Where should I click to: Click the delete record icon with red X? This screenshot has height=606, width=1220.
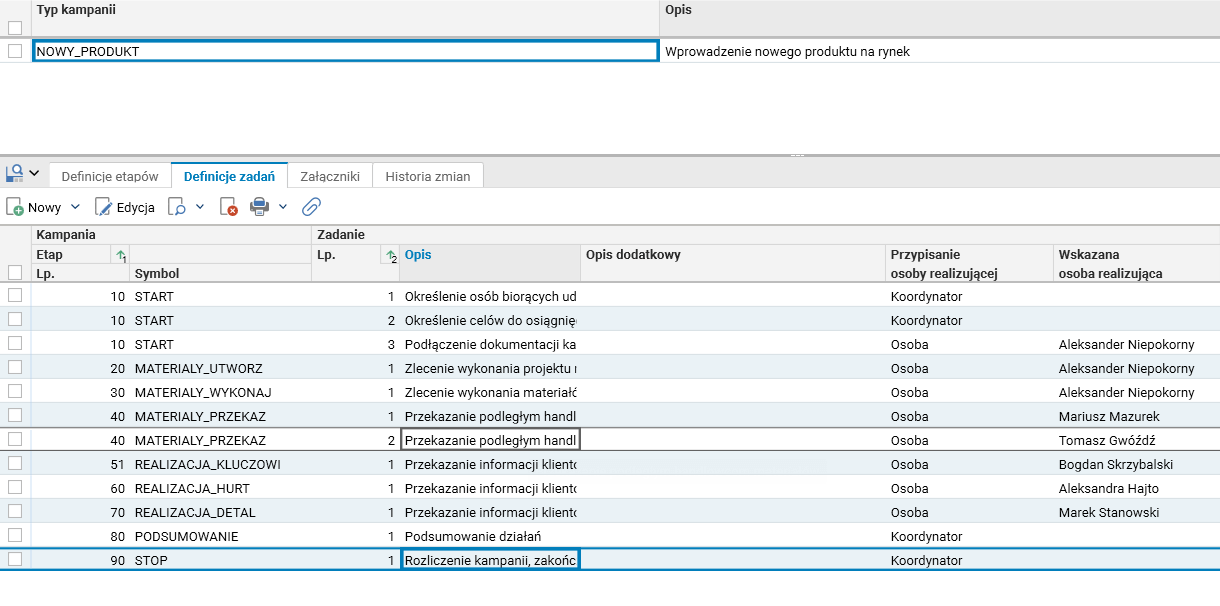click(x=229, y=207)
